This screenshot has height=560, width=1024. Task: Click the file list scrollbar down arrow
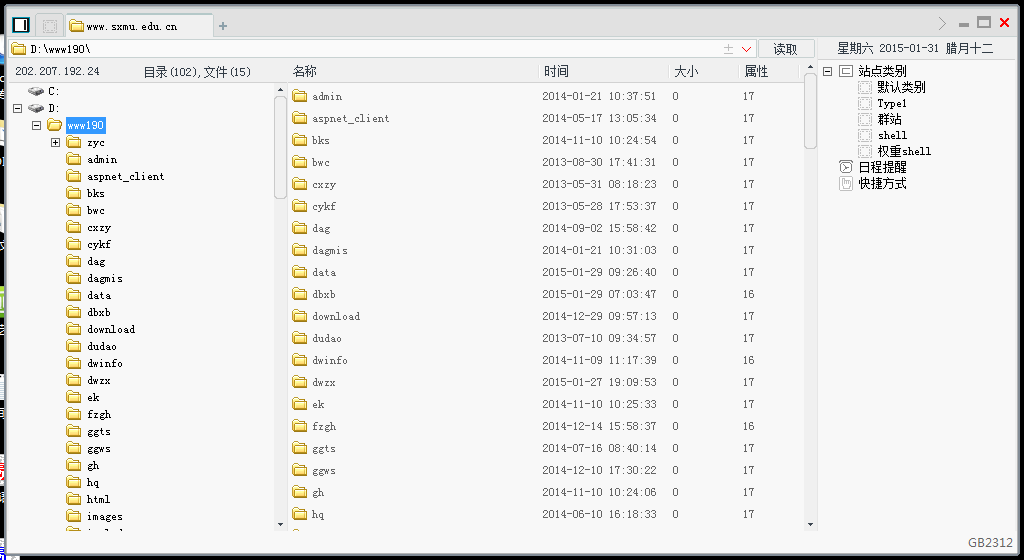tap(810, 524)
